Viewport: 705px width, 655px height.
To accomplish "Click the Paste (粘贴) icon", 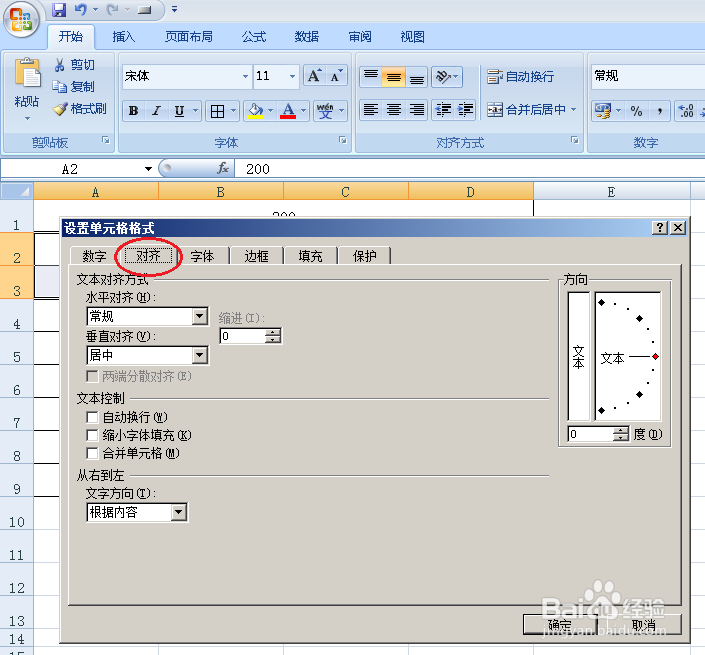I will pyautogui.click(x=27, y=72).
